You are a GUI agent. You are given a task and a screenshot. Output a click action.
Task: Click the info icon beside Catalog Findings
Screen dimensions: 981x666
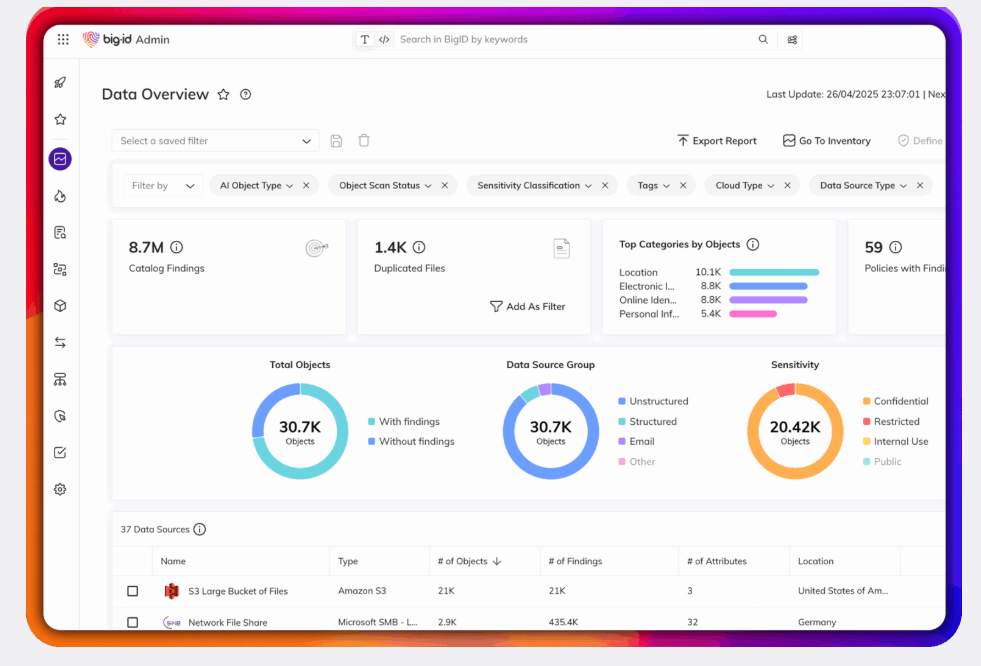(177, 247)
